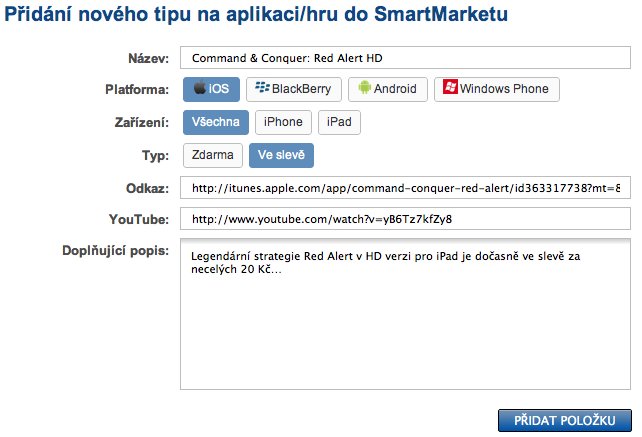642x437 pixels.
Task: Click the Doplňující popis text area
Action: pyautogui.click(x=405, y=313)
